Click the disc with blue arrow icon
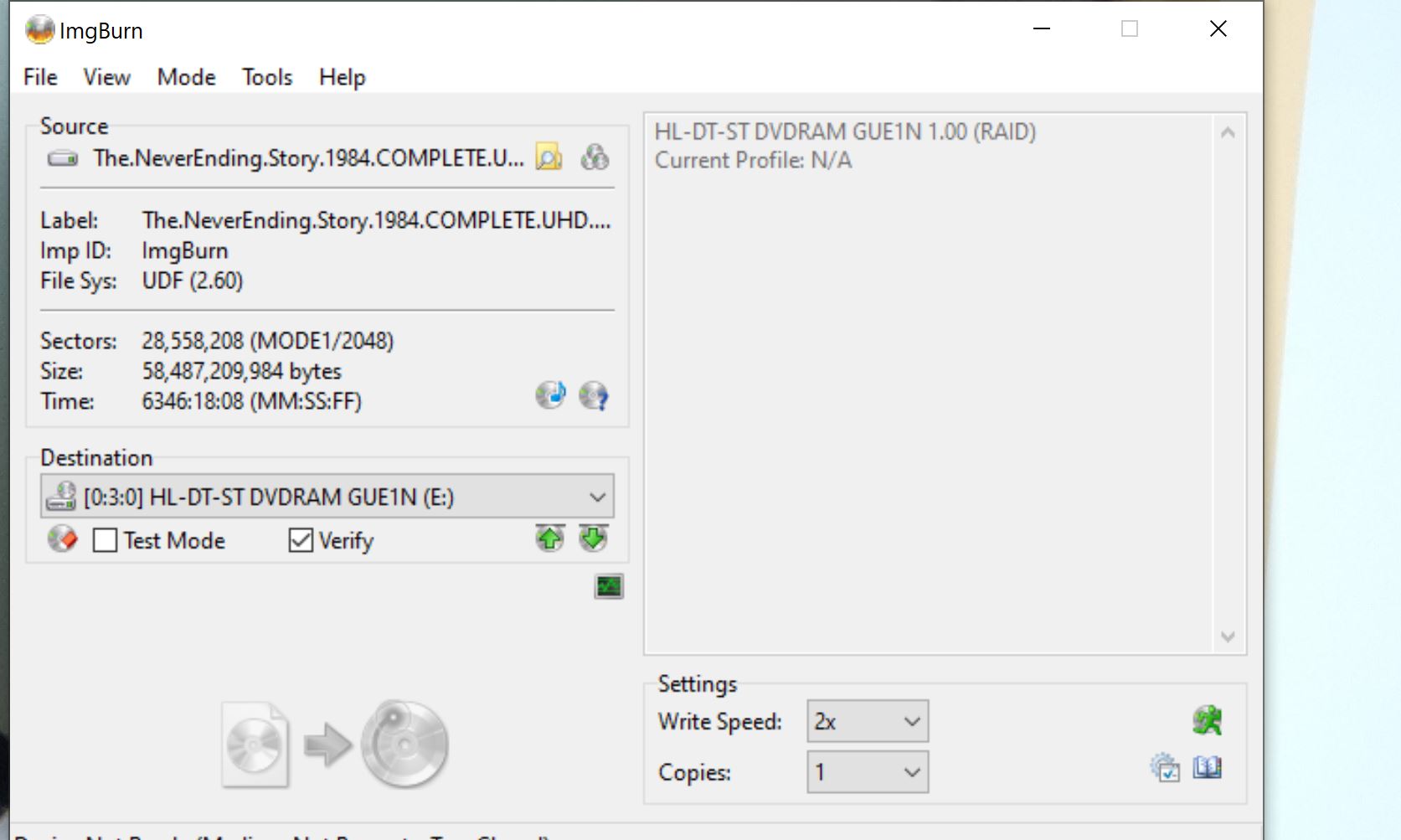This screenshot has width=1401, height=840. (550, 394)
